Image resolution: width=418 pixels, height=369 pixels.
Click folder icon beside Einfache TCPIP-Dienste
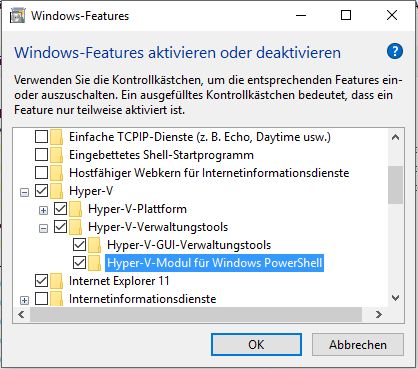coord(56,137)
